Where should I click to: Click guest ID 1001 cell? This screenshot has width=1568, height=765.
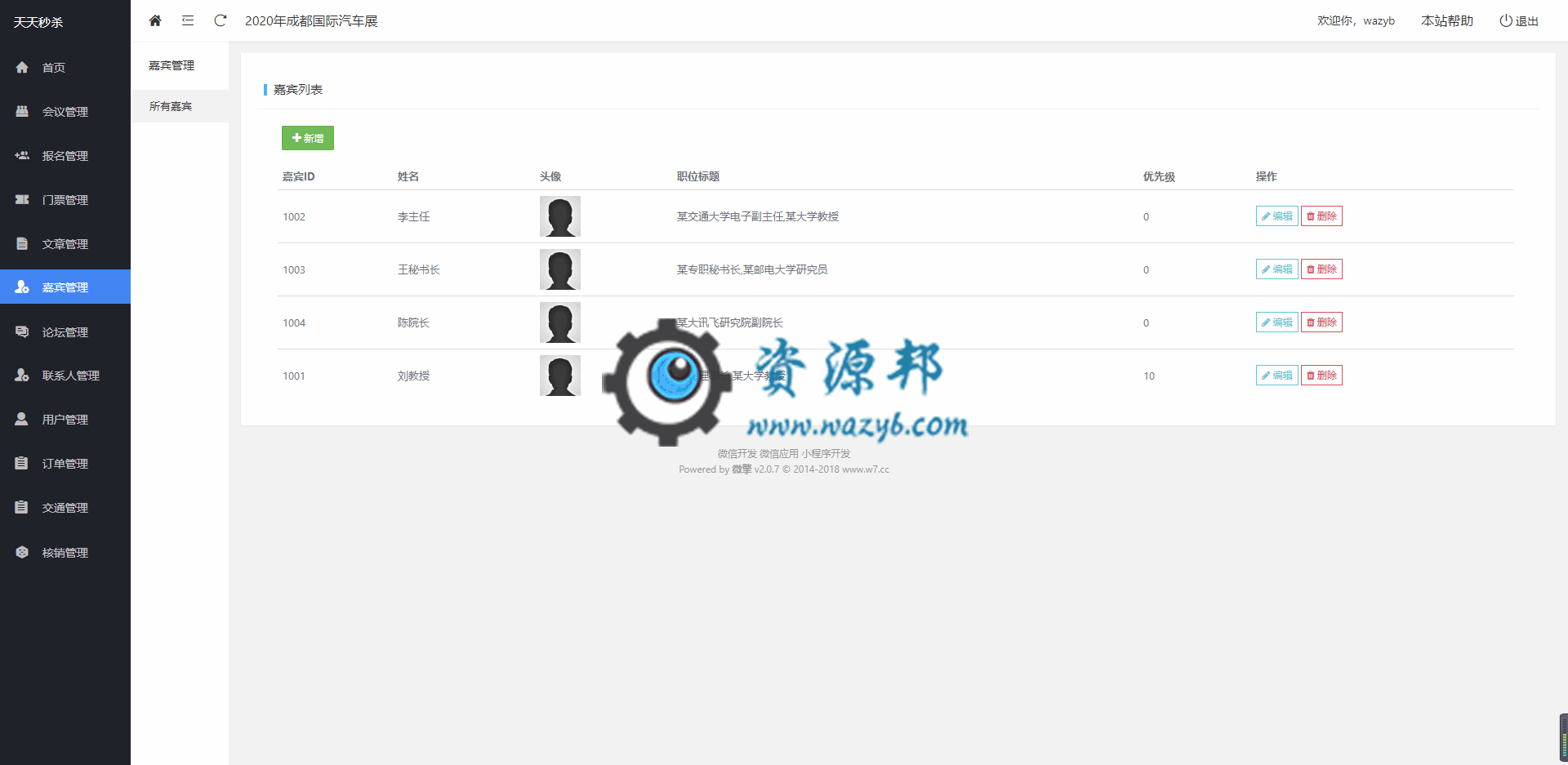pyautogui.click(x=294, y=376)
